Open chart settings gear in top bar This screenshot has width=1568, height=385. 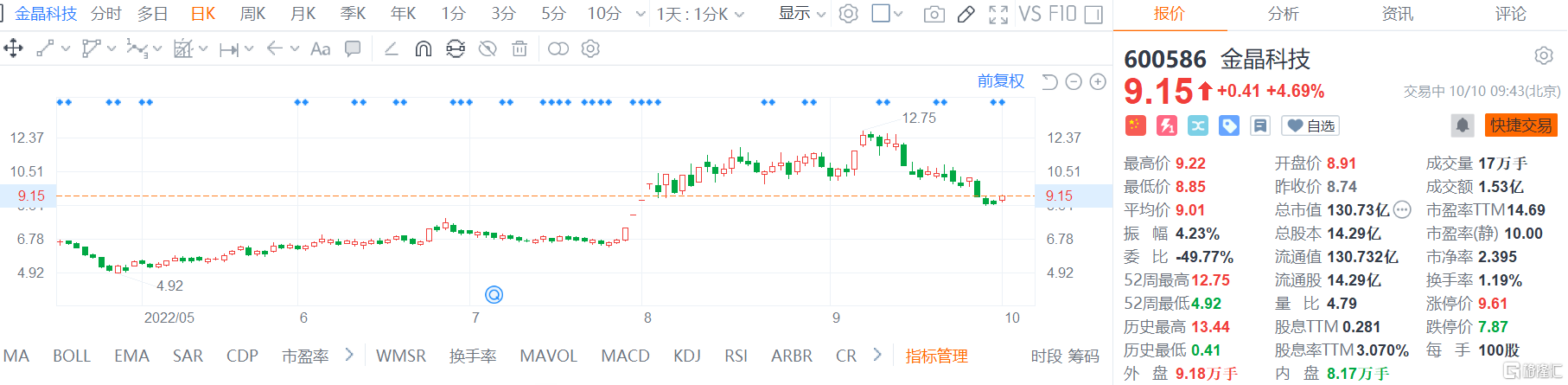click(849, 14)
